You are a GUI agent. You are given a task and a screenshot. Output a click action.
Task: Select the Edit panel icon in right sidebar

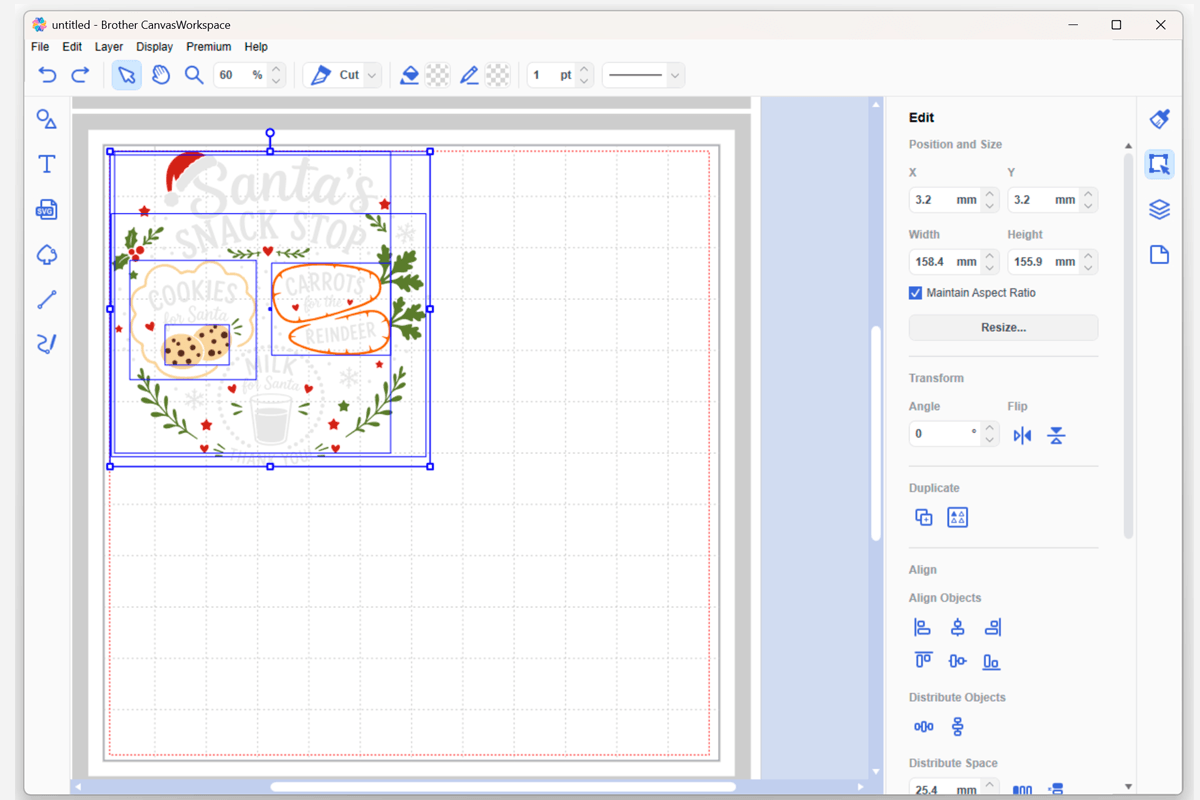1159,164
